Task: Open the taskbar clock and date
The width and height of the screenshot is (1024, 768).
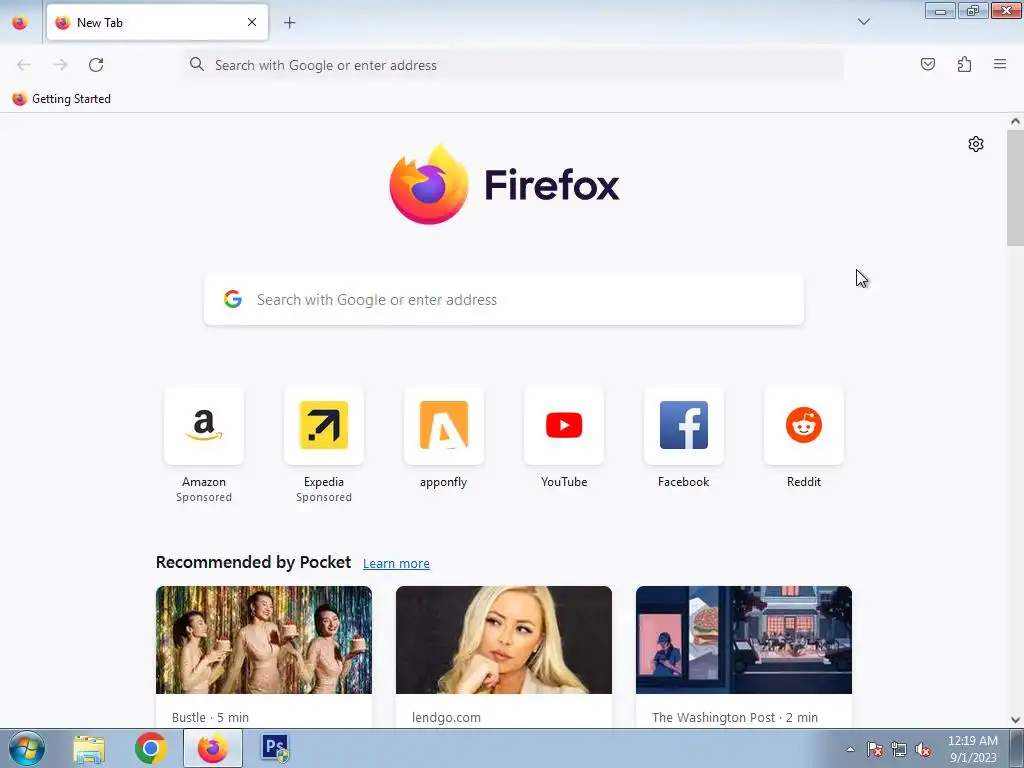Action: pyautogui.click(x=972, y=749)
